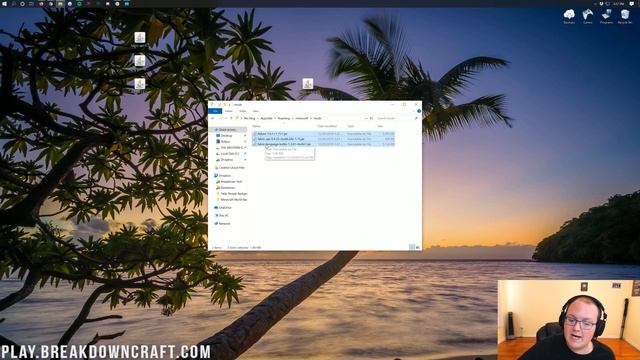Click the Cortana circle icon on taskbar
The image size is (640, 360).
[22, 4]
